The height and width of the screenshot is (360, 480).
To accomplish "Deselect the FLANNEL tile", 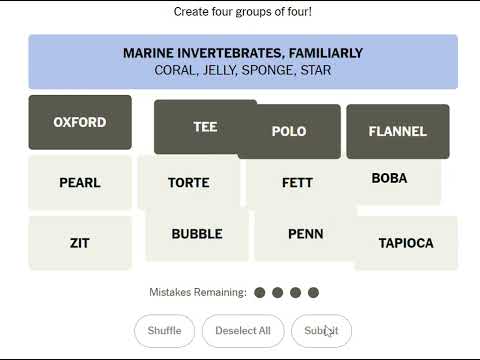I will [398, 131].
